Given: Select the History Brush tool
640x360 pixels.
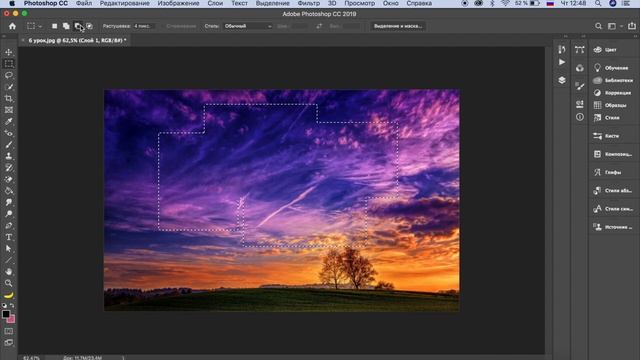Looking at the screenshot, I should click(9, 168).
